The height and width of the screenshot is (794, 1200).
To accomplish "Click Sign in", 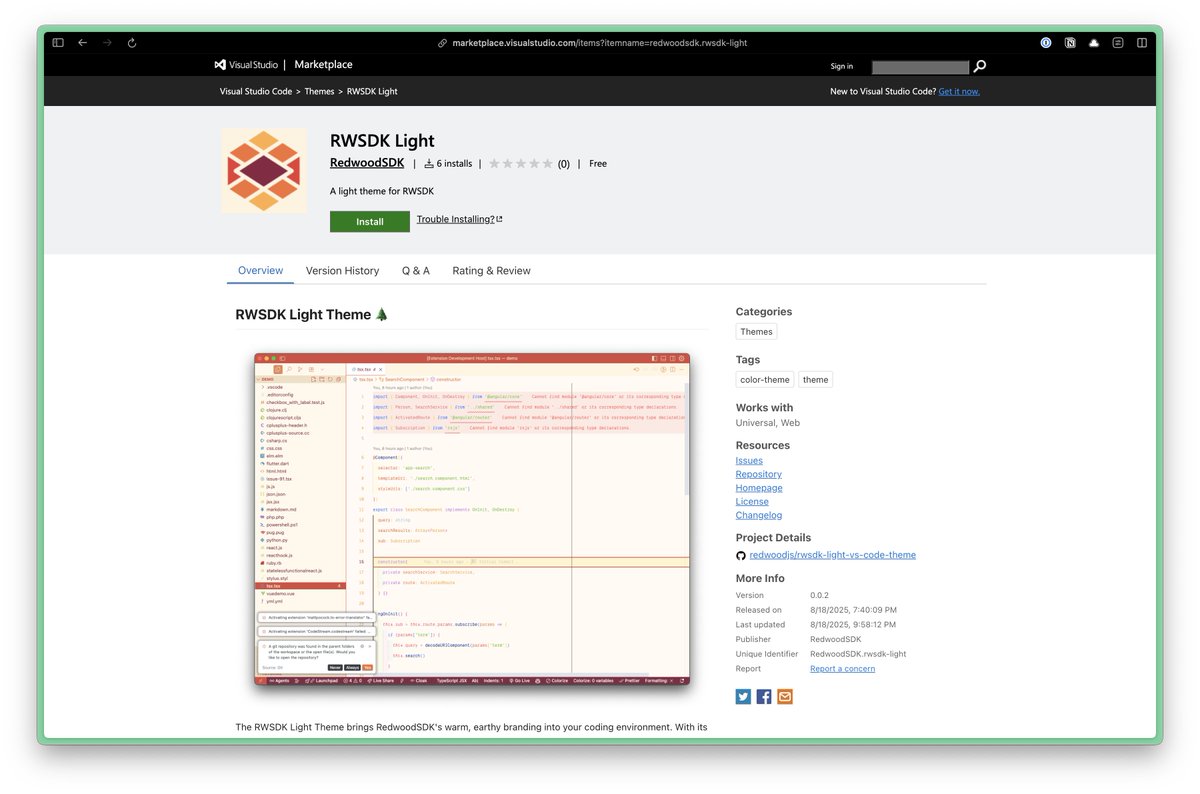I will click(x=842, y=66).
